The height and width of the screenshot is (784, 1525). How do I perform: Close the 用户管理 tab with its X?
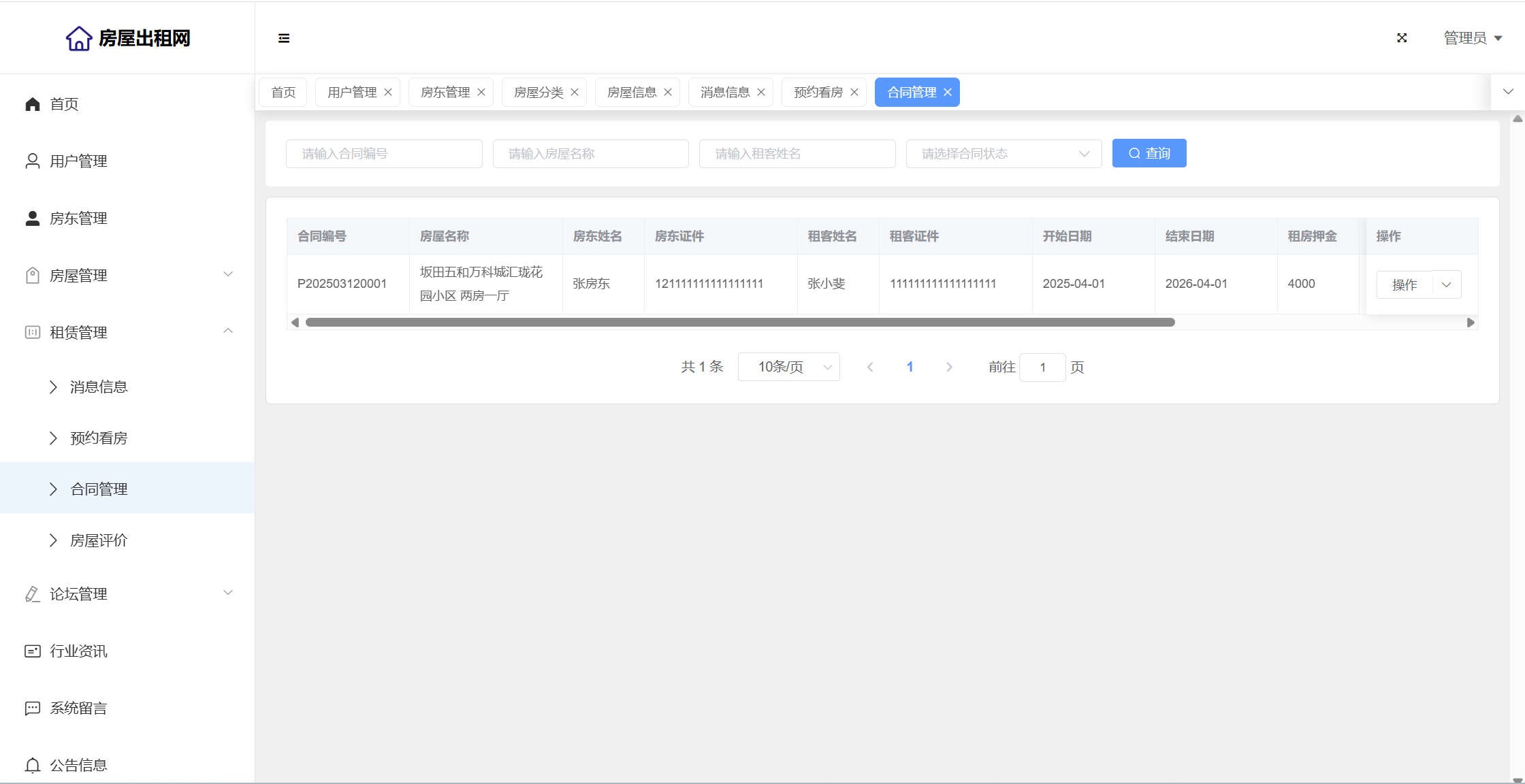[388, 93]
